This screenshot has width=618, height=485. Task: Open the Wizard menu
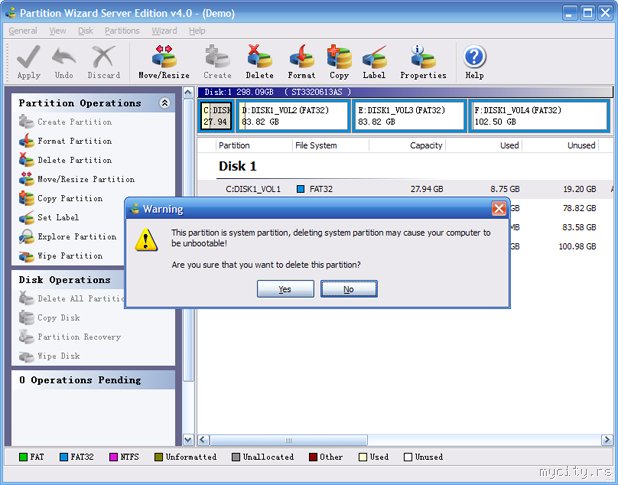coord(164,31)
